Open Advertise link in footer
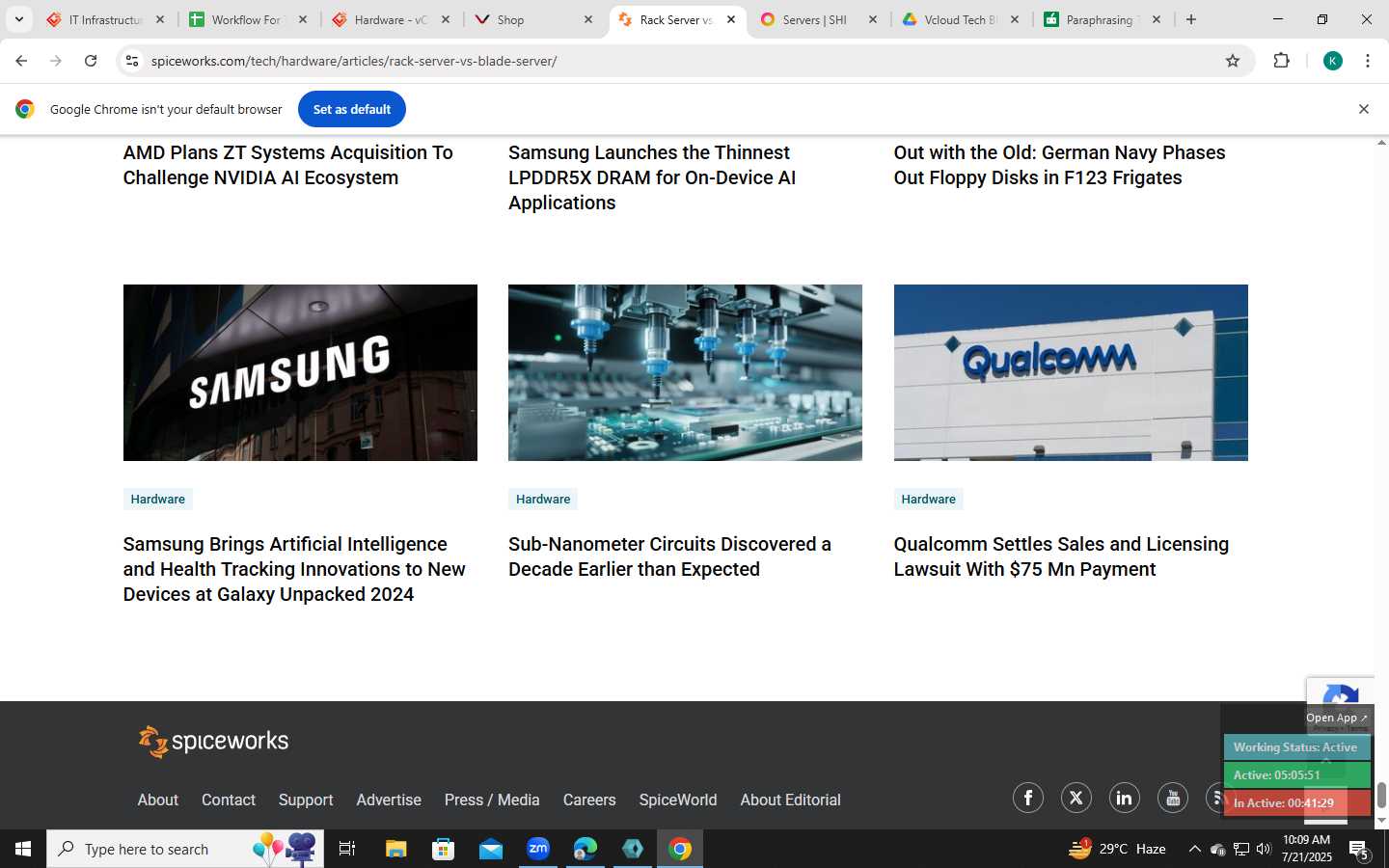The height and width of the screenshot is (868, 1389). click(x=389, y=800)
